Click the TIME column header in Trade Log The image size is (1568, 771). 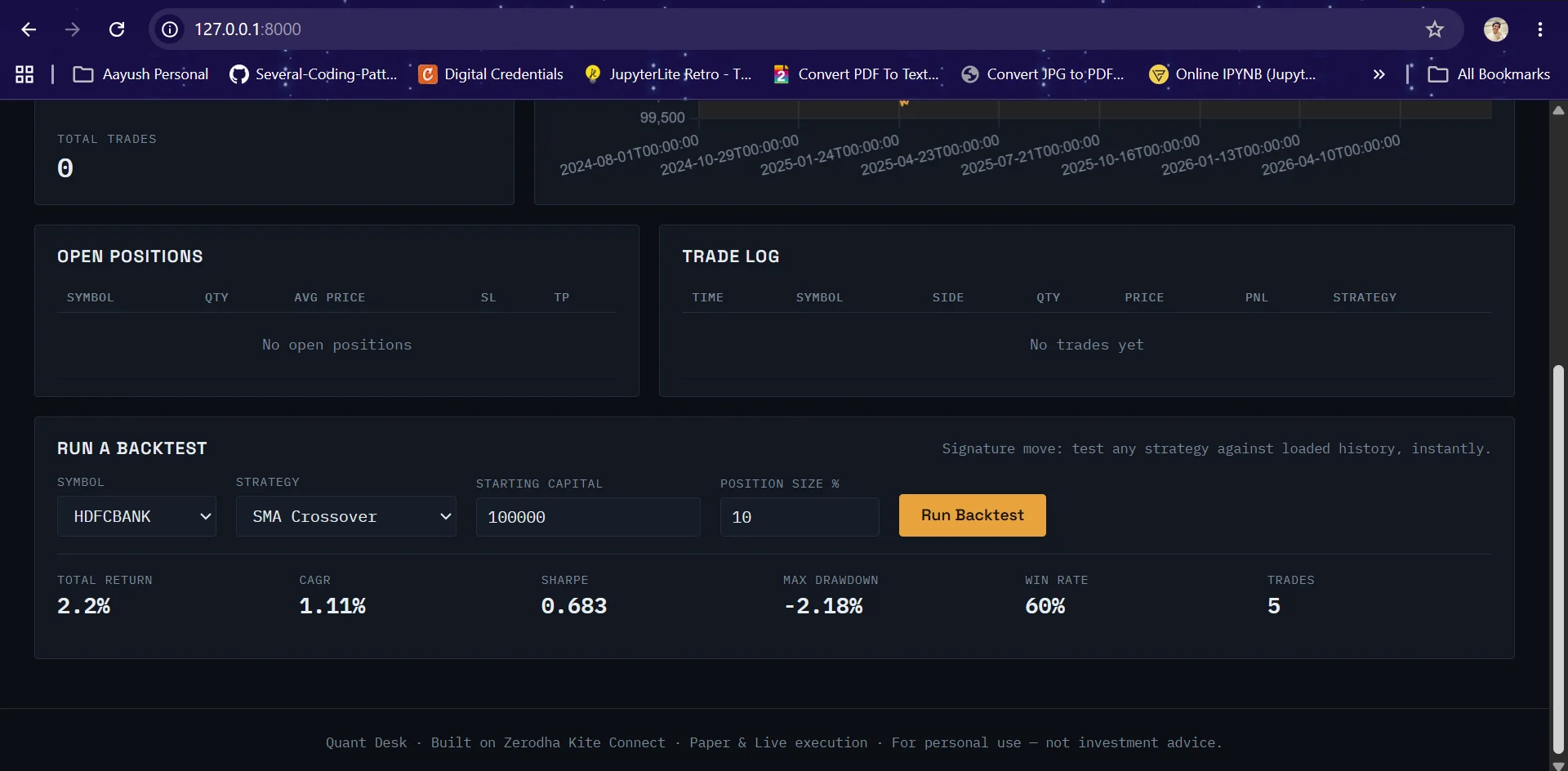coord(708,297)
